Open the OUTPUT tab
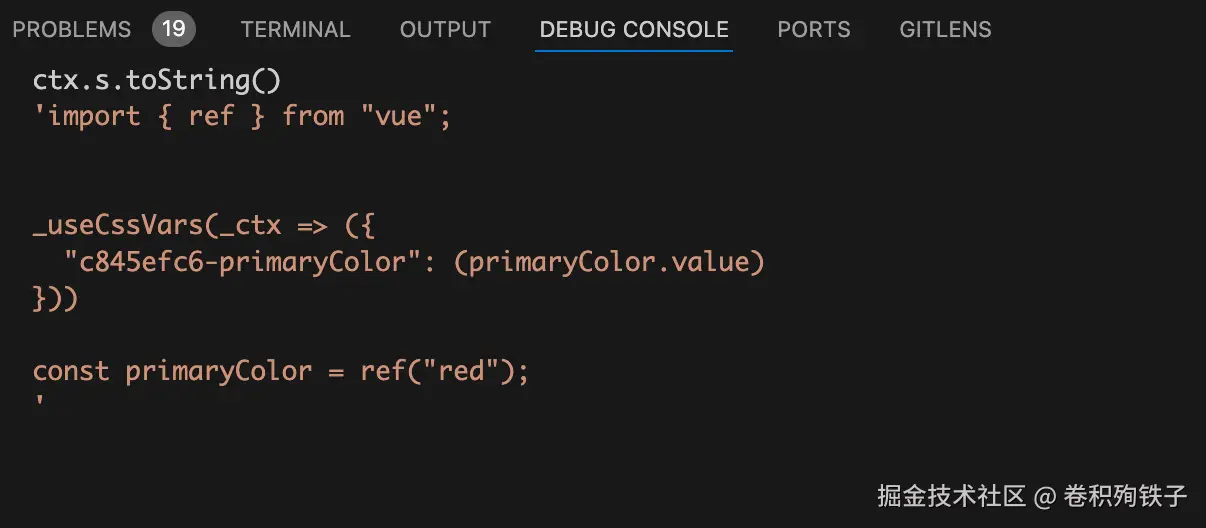Viewport: 1206px width, 528px height. [x=445, y=29]
